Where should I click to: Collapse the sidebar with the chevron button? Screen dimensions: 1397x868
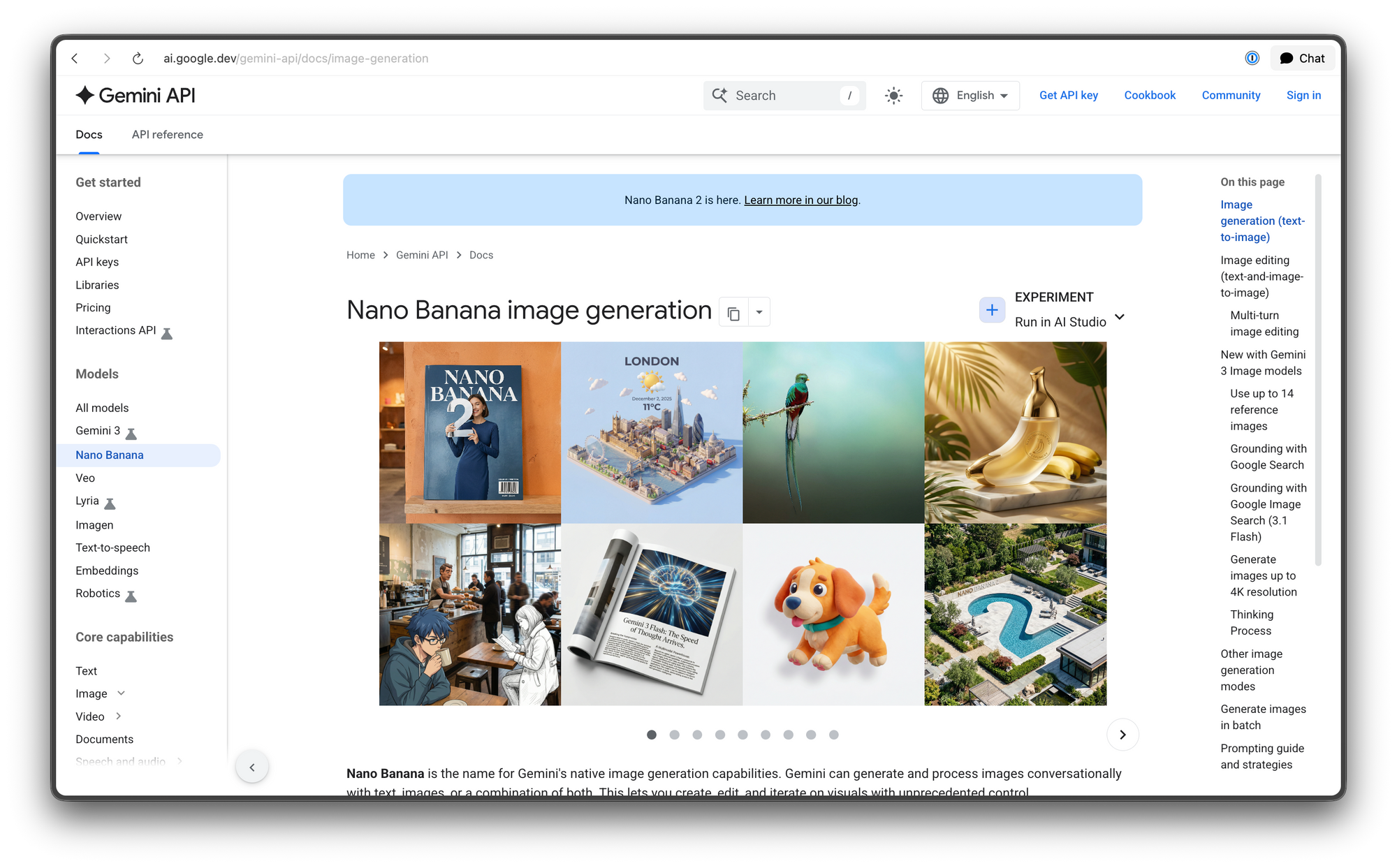(x=252, y=767)
